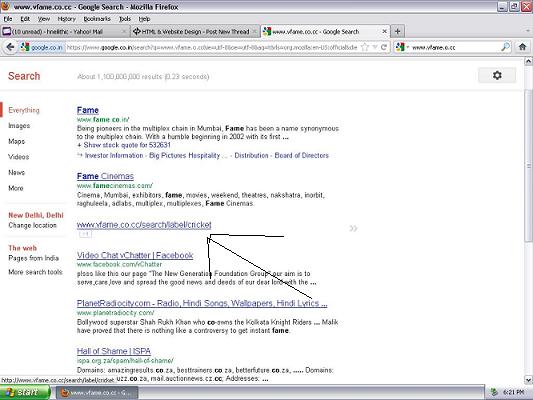Click Distribution sitelink
The image size is (533, 400).
[251, 156]
